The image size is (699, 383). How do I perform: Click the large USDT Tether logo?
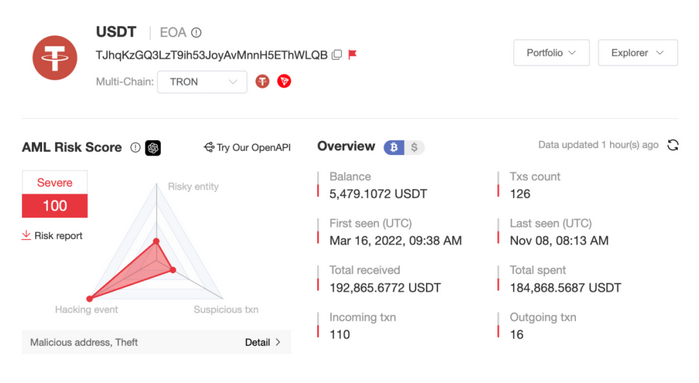click(x=55, y=58)
